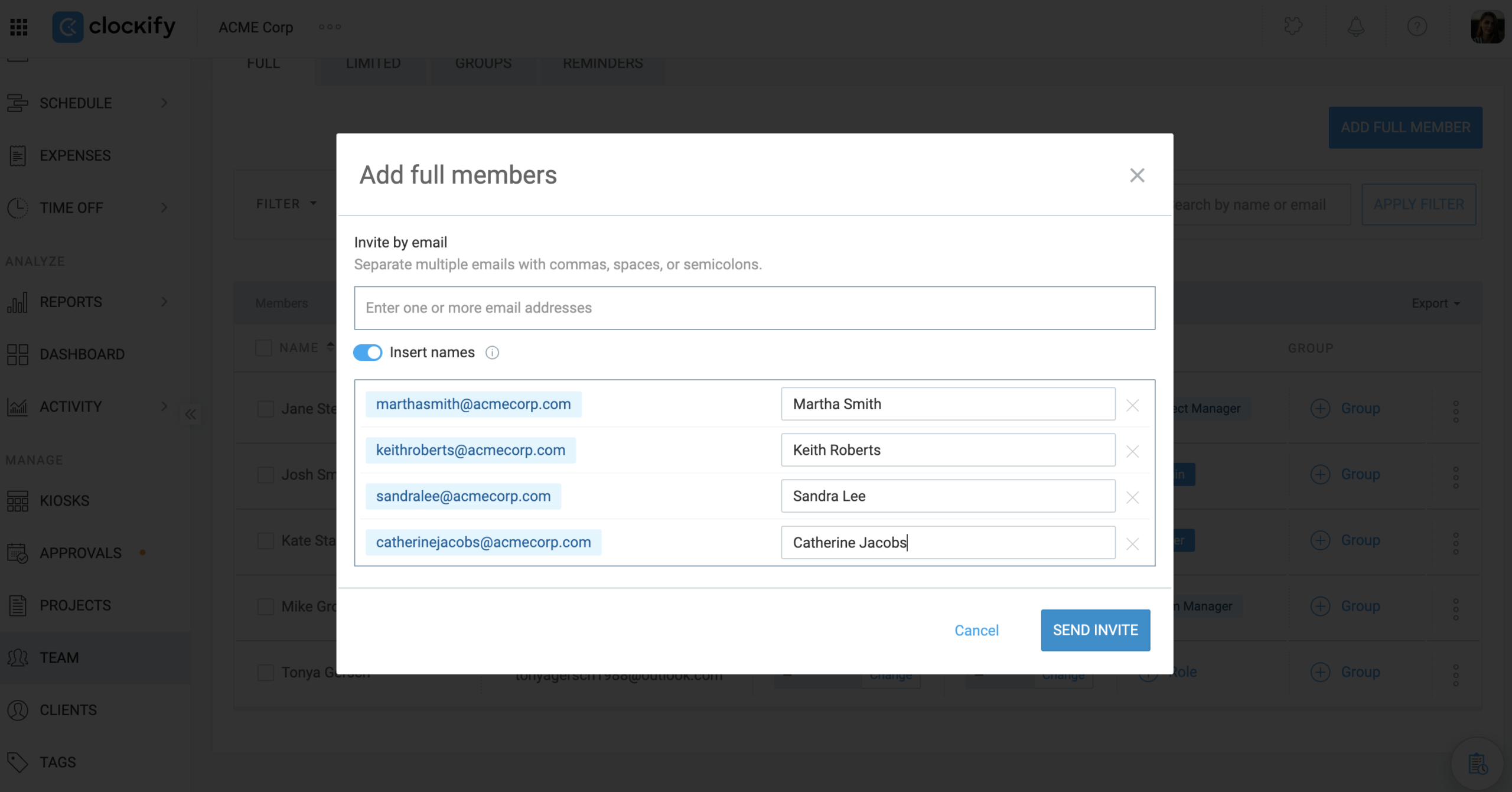
Task: Open the puzzle-piece add-ons icon
Action: click(x=1293, y=26)
